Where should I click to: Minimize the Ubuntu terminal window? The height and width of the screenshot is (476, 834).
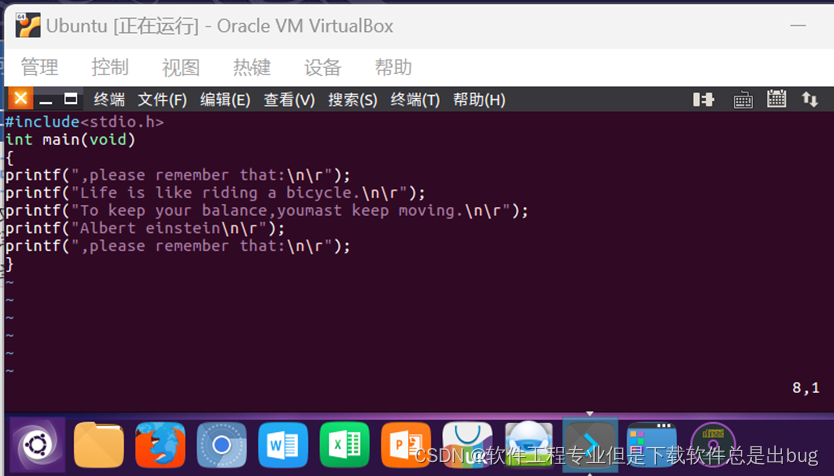[x=46, y=100]
